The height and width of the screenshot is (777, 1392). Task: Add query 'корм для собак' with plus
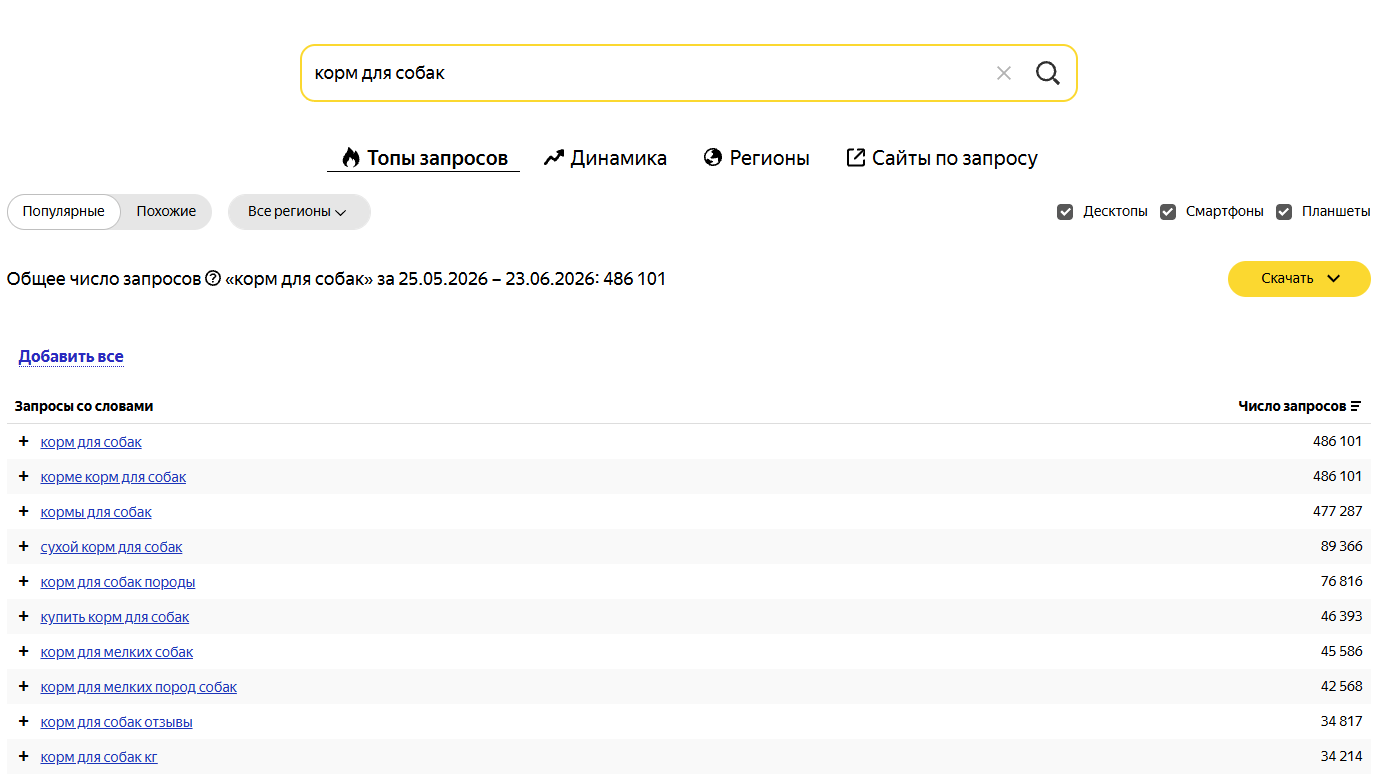(24, 441)
